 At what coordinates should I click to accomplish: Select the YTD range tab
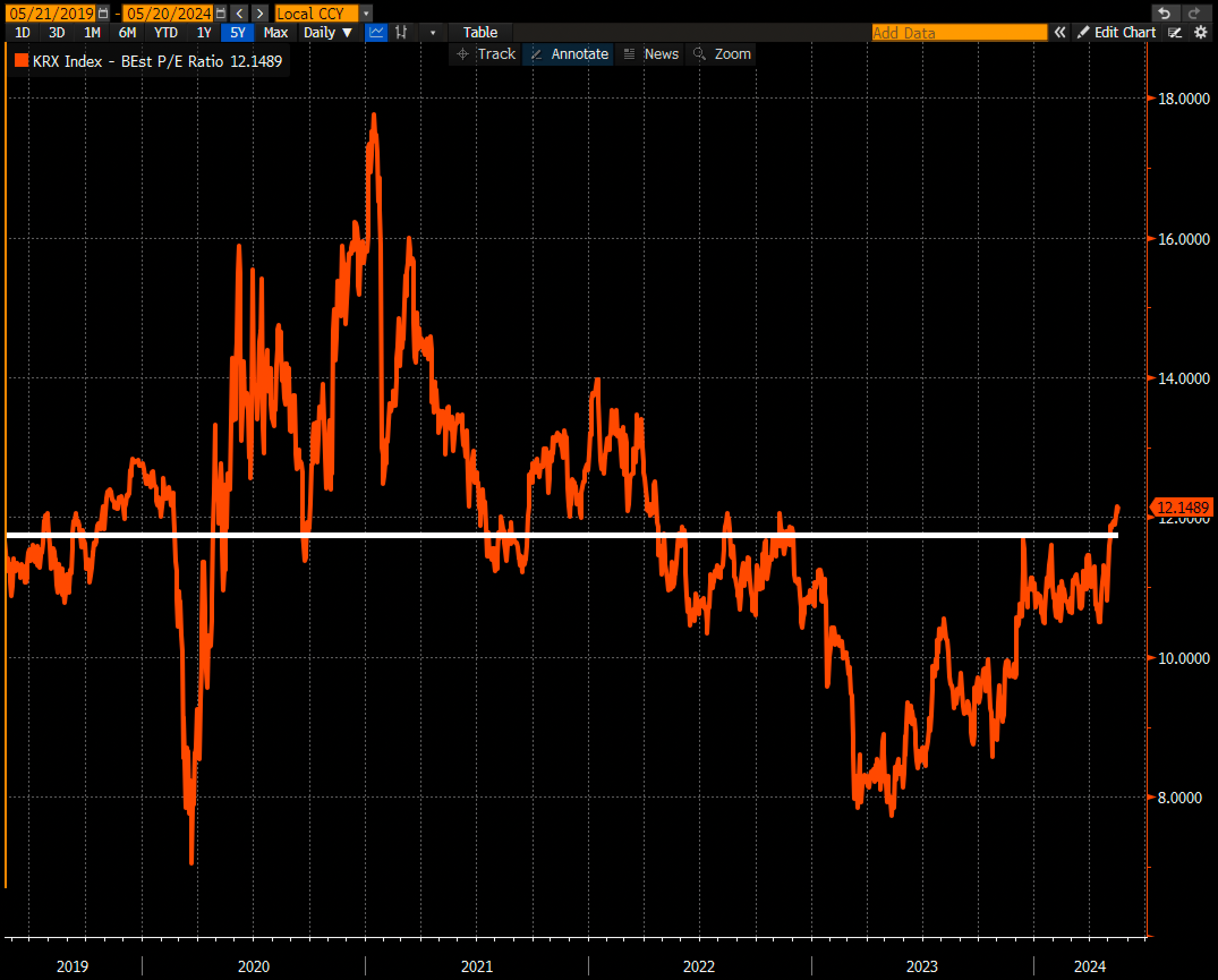coord(166,33)
